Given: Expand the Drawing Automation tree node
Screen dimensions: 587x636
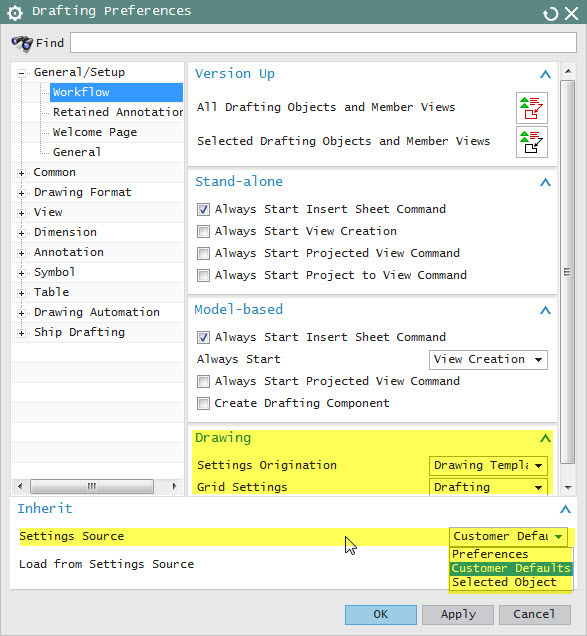Looking at the screenshot, I should (21, 313).
